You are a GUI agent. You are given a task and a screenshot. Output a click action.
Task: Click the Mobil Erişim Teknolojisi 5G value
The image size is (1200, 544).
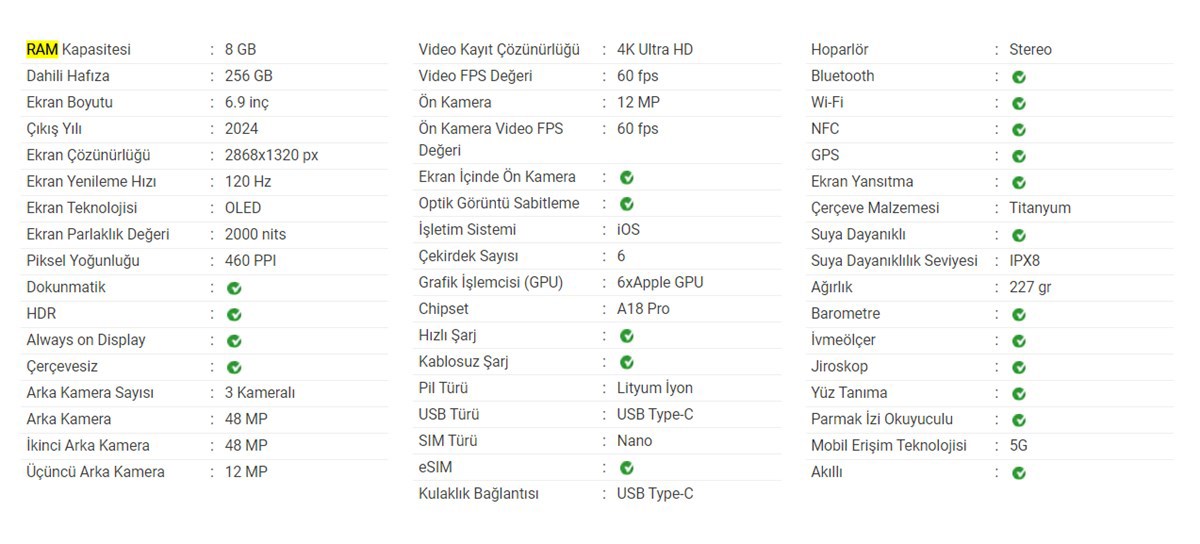(x=1018, y=446)
